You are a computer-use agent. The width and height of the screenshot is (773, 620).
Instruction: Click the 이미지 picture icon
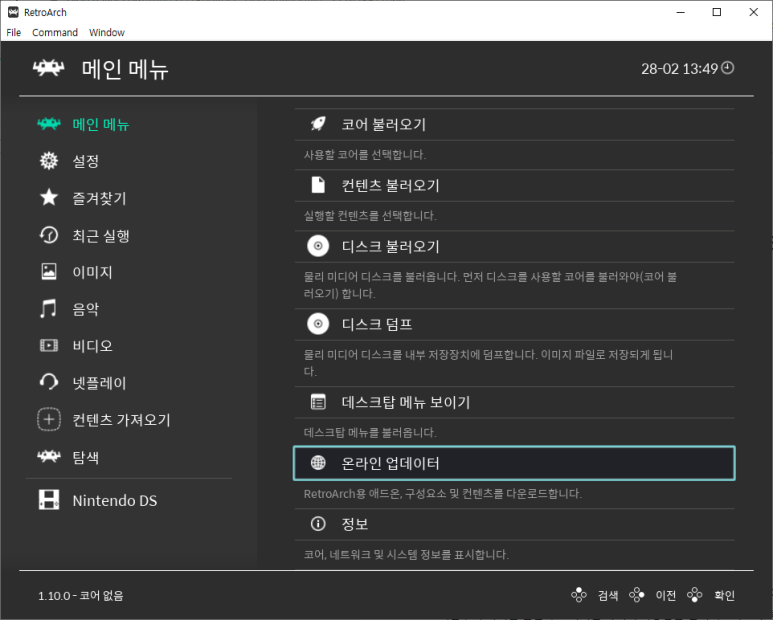click(49, 272)
